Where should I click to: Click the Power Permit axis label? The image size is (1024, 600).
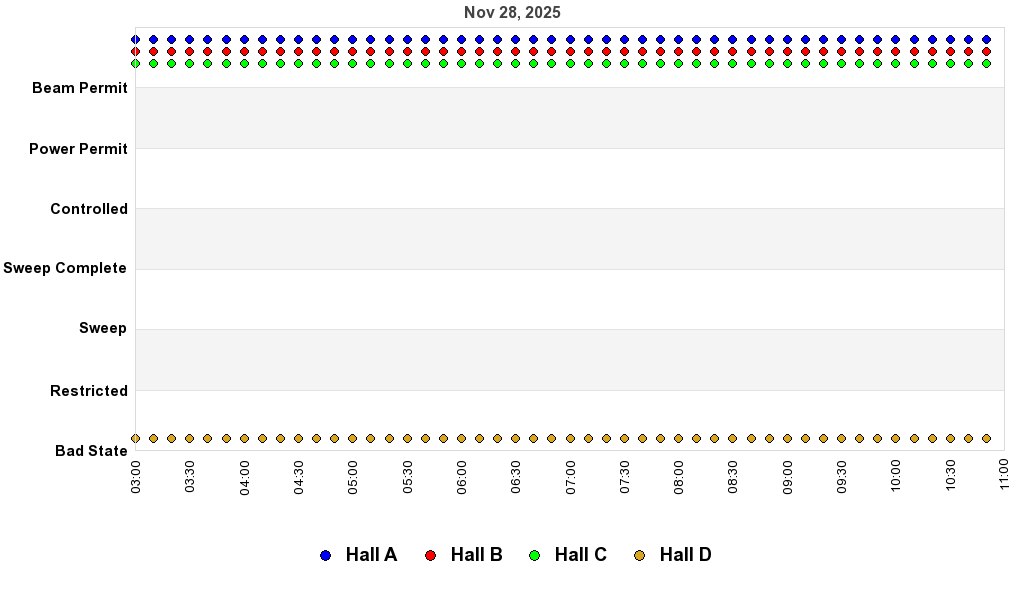pos(78,149)
